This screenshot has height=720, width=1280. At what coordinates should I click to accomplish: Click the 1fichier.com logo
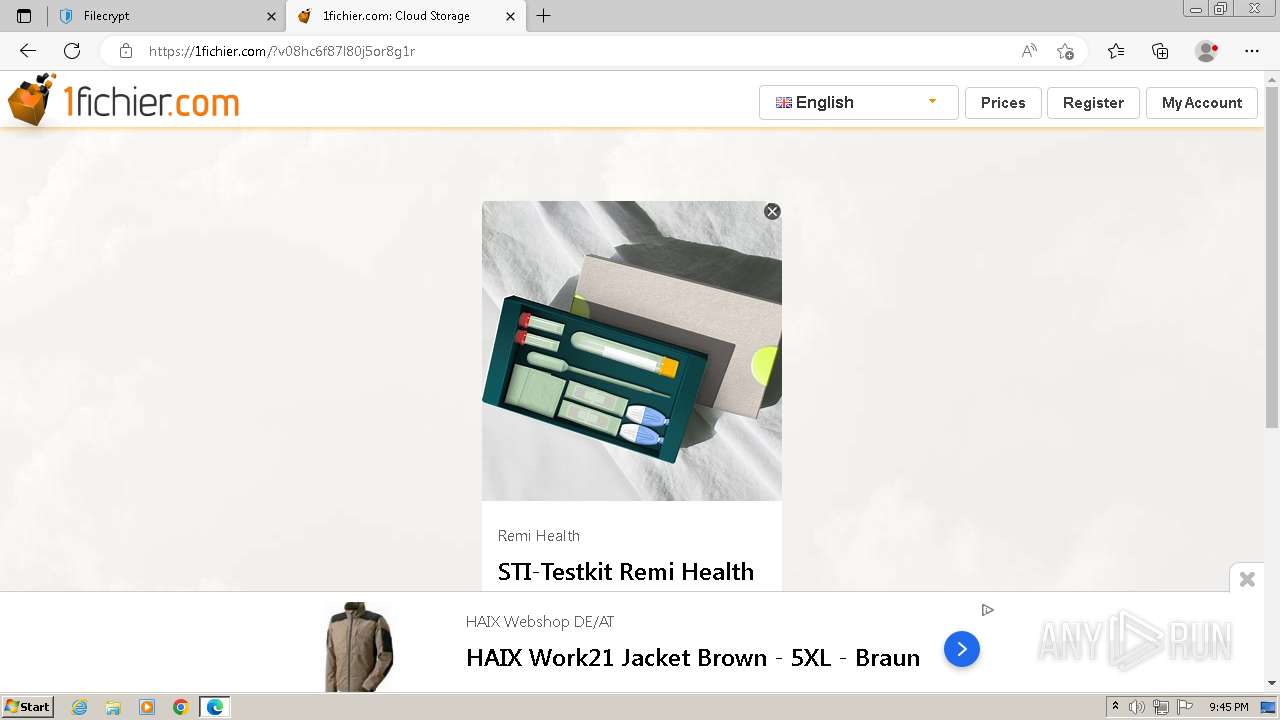123,101
